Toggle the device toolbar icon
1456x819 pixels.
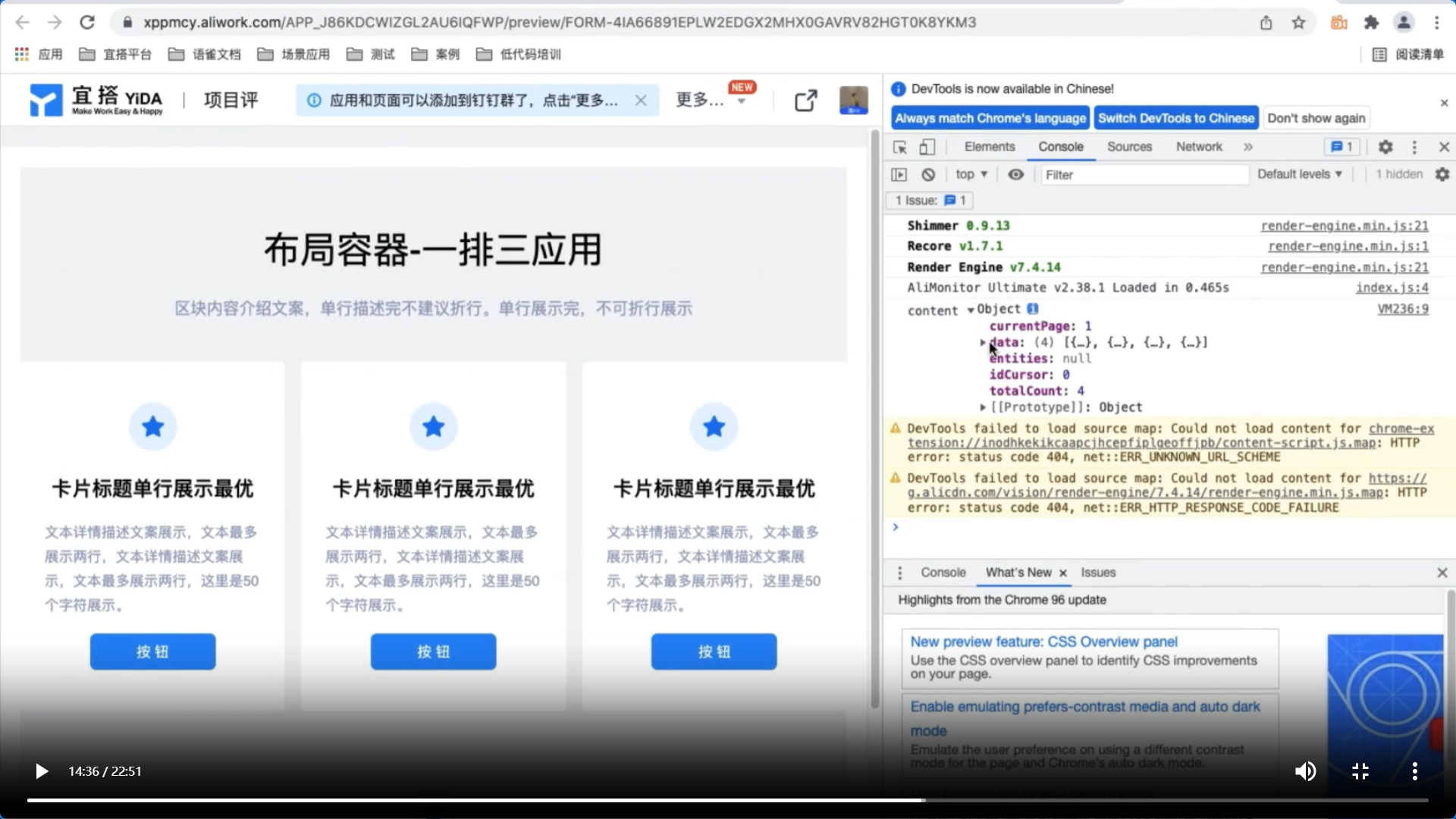927,147
